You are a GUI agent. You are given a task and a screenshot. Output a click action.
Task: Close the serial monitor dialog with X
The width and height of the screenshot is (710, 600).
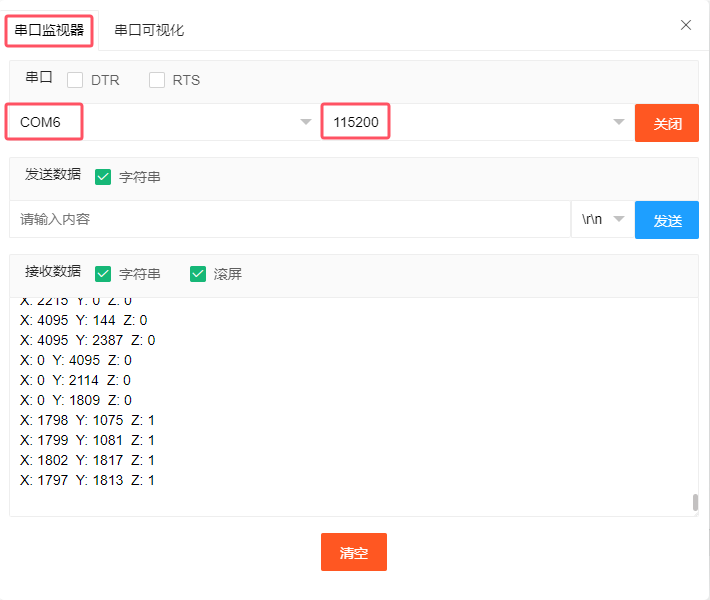[x=686, y=25]
